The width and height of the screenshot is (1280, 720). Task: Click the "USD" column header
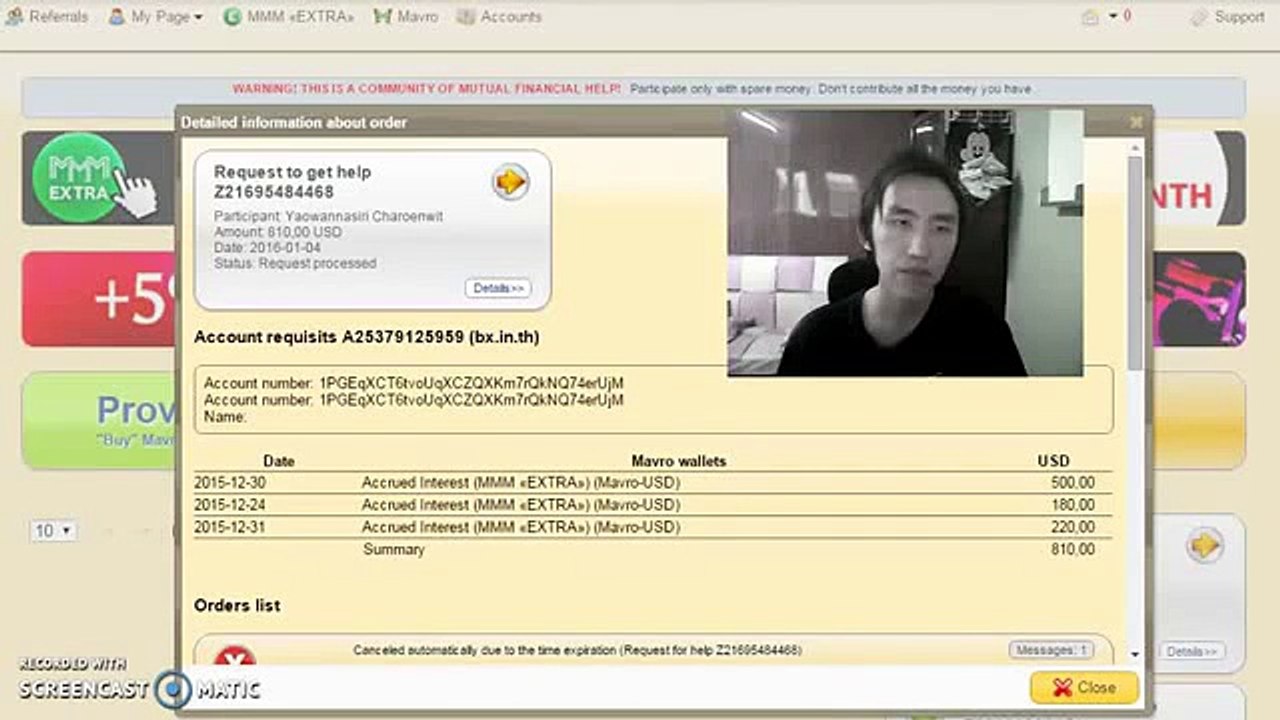click(x=1054, y=461)
